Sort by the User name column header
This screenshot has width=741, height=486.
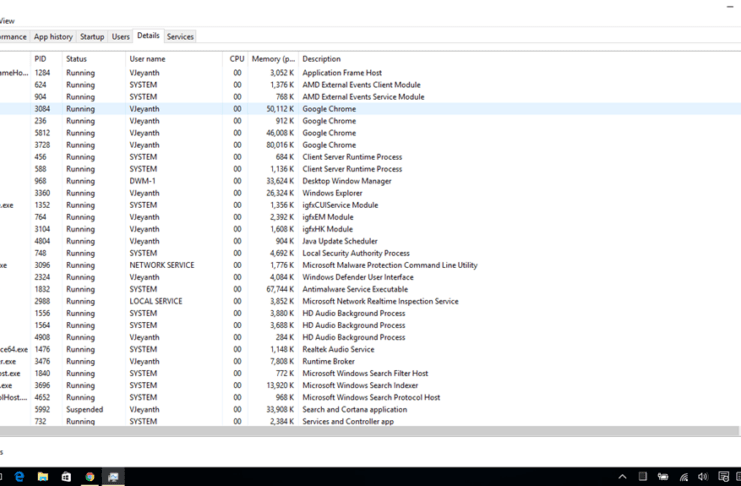point(174,59)
